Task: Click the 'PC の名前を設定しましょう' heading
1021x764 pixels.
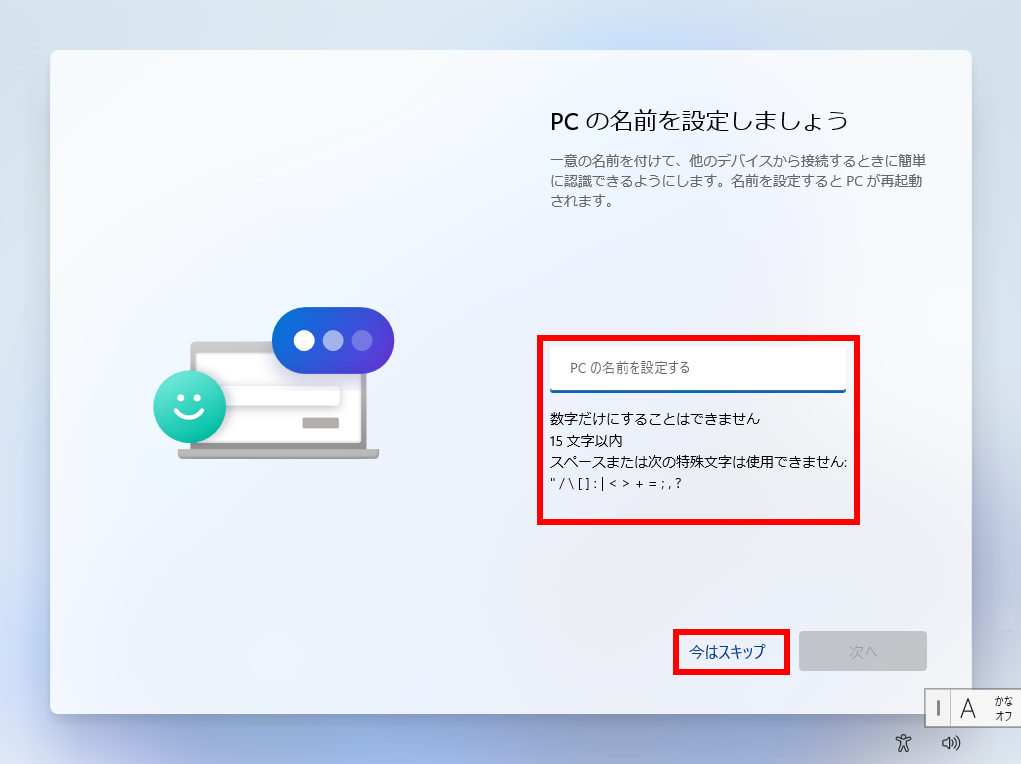Action: click(x=699, y=121)
